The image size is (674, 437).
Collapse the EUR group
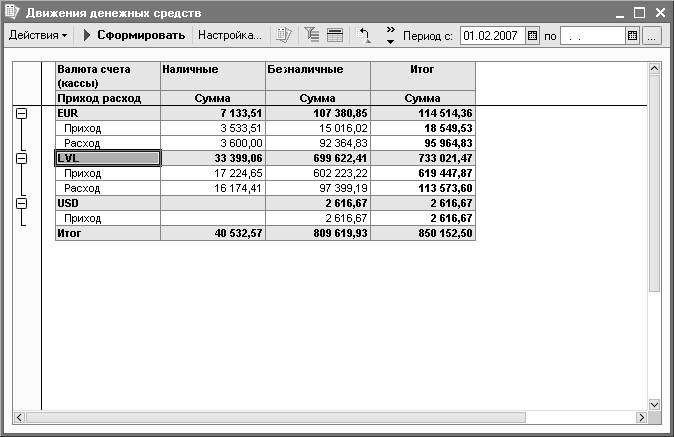[21, 115]
